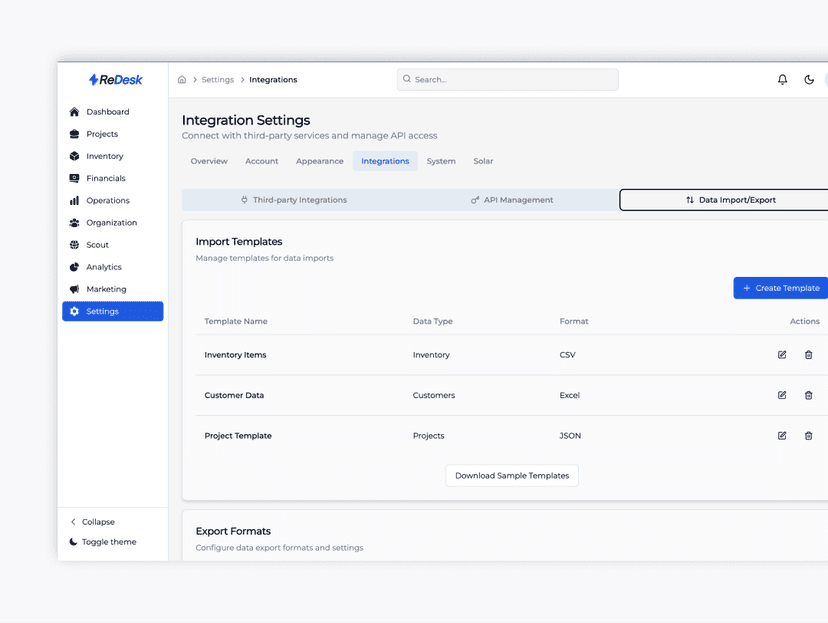Collapse the sidebar
Viewport: 828px width, 623px height.
coord(93,522)
